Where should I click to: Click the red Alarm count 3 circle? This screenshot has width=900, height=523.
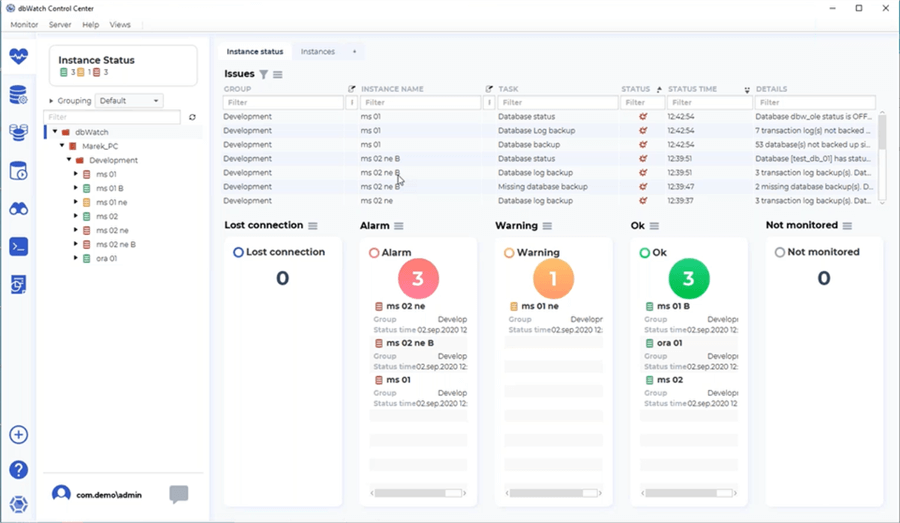click(x=418, y=278)
